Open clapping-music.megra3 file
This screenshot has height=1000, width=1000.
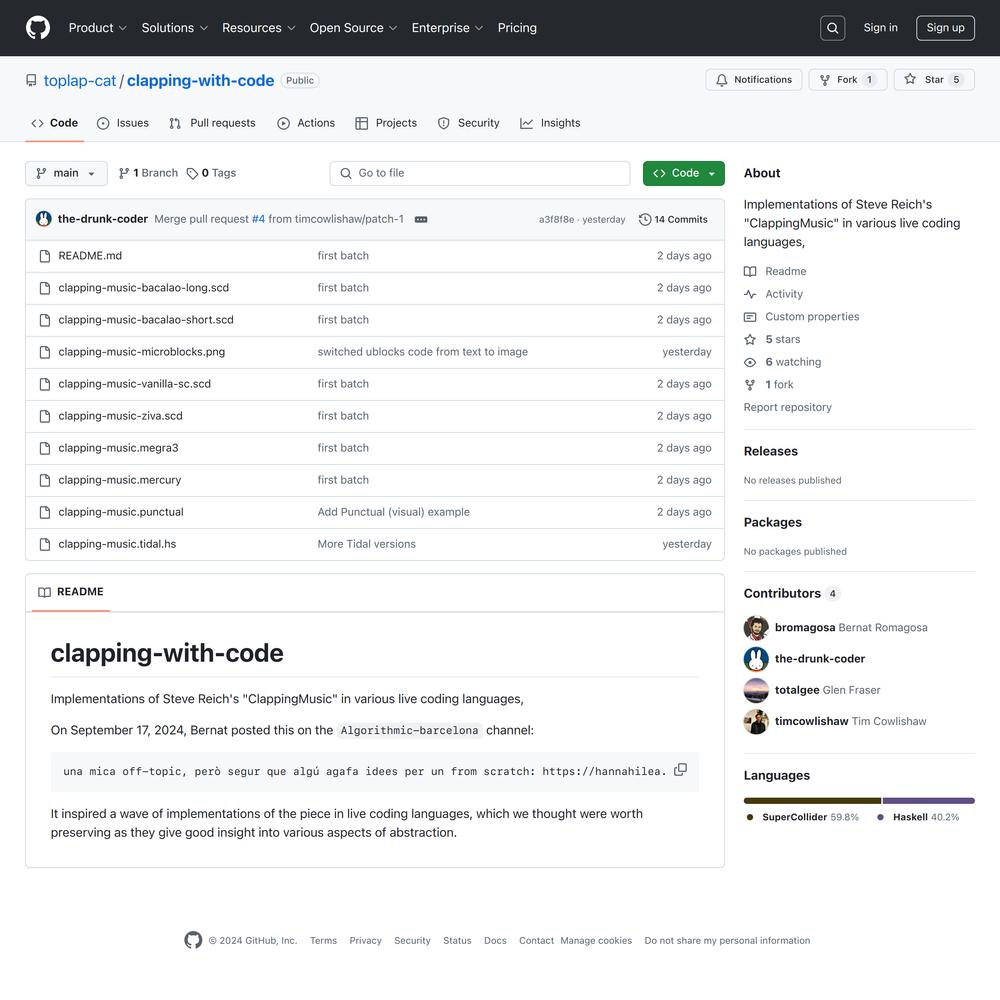point(119,448)
